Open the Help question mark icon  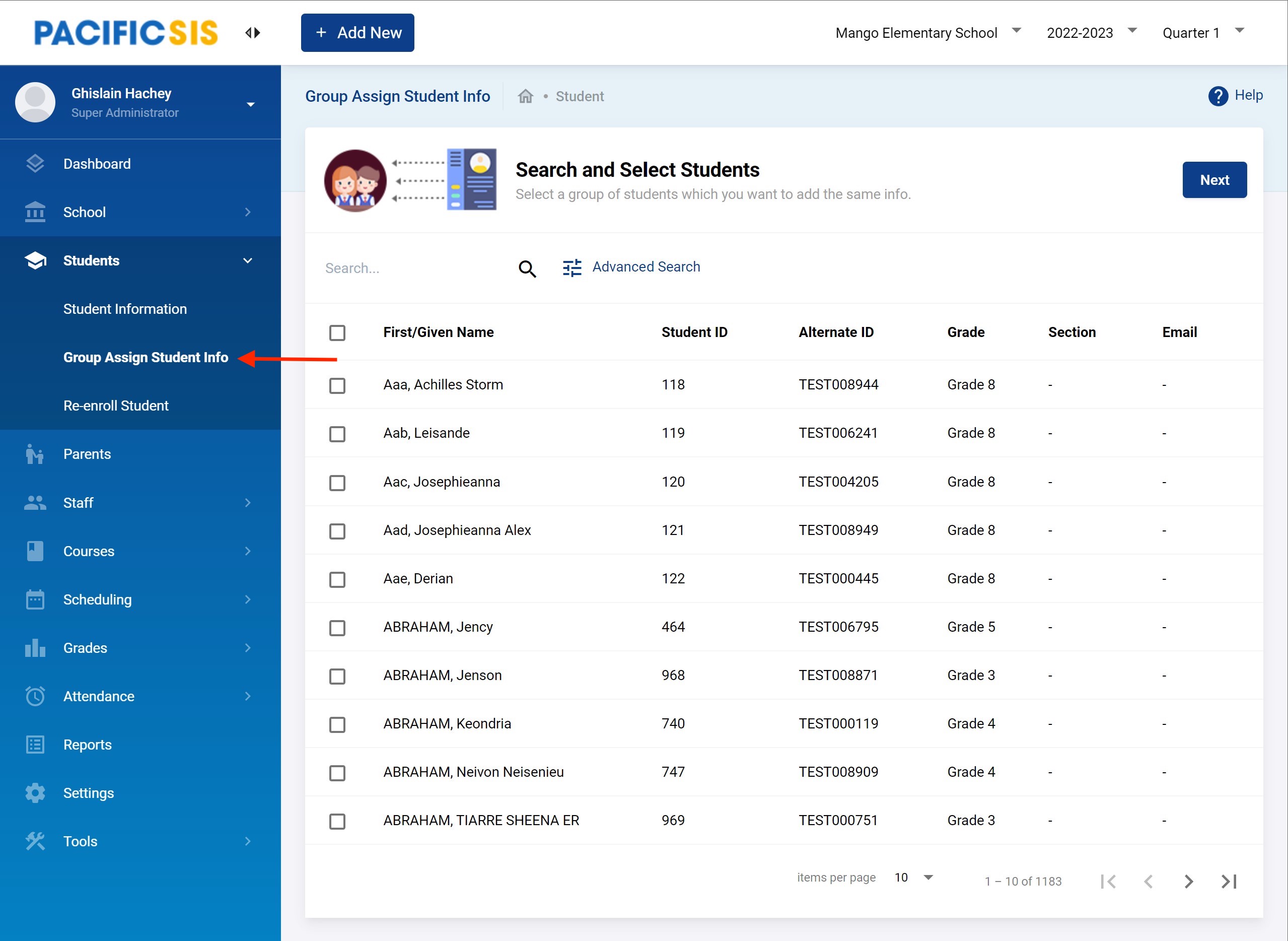1218,96
